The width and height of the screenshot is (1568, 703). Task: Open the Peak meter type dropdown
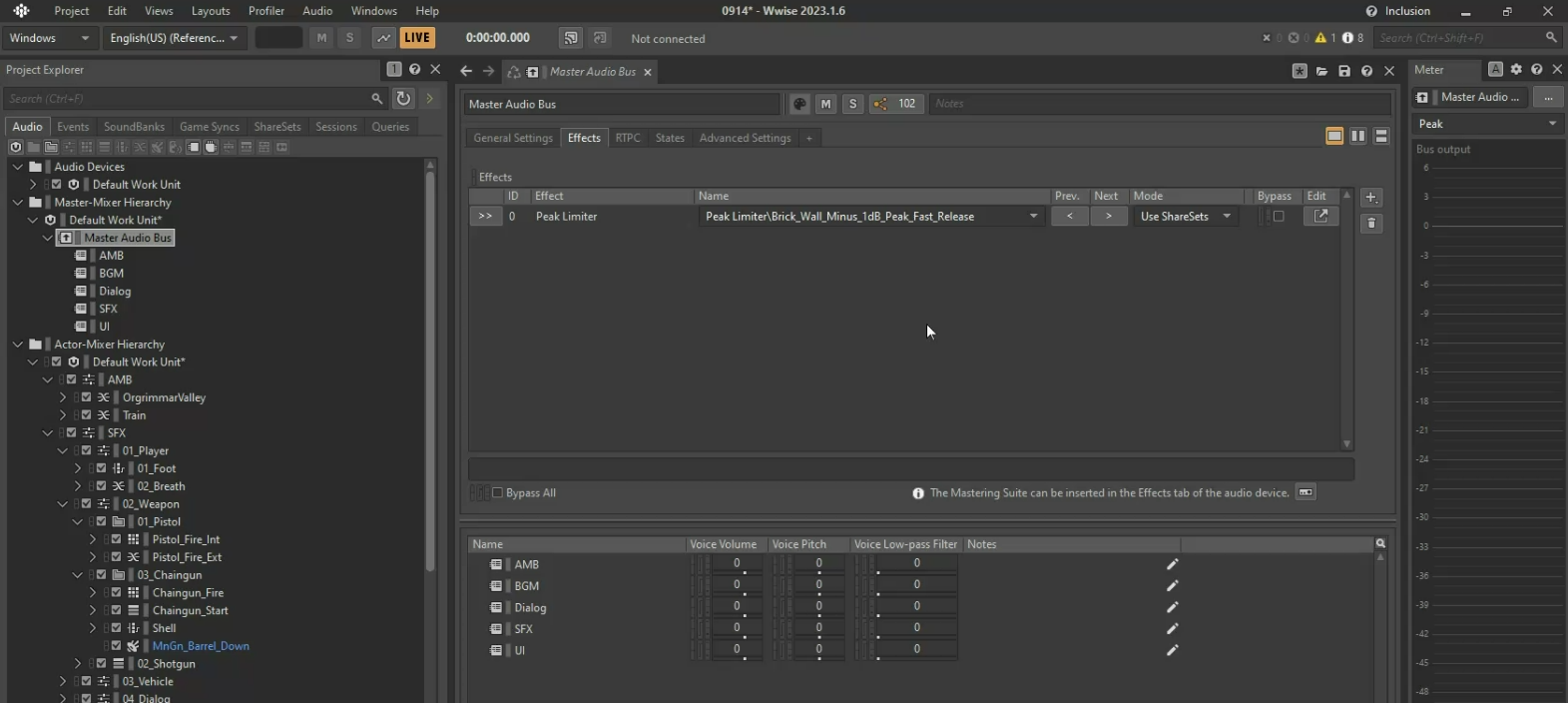pyautogui.click(x=1487, y=124)
